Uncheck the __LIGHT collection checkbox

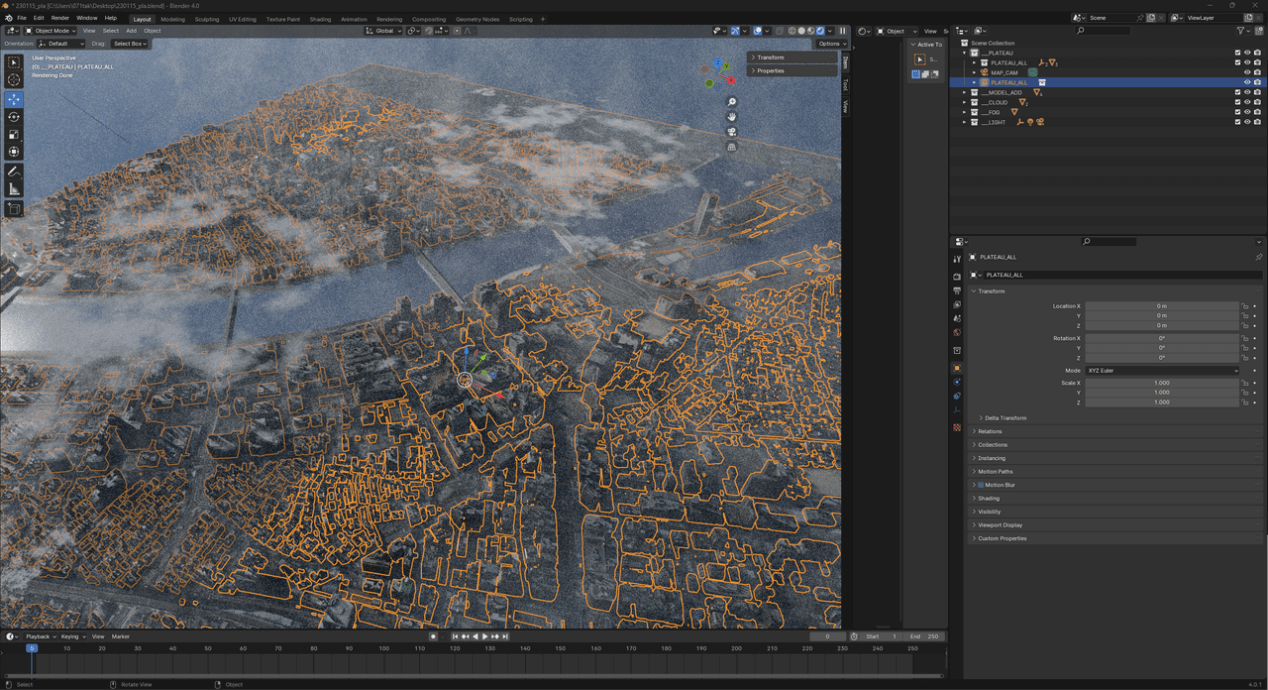point(1238,122)
